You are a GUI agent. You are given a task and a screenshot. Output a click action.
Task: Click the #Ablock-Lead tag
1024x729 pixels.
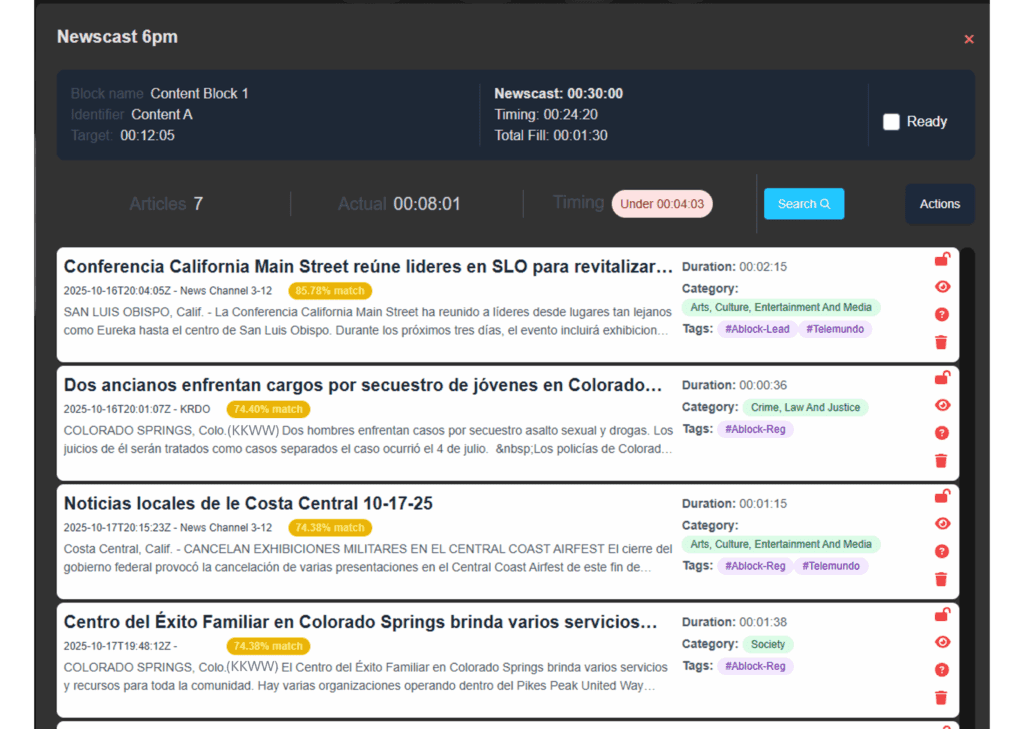click(757, 329)
